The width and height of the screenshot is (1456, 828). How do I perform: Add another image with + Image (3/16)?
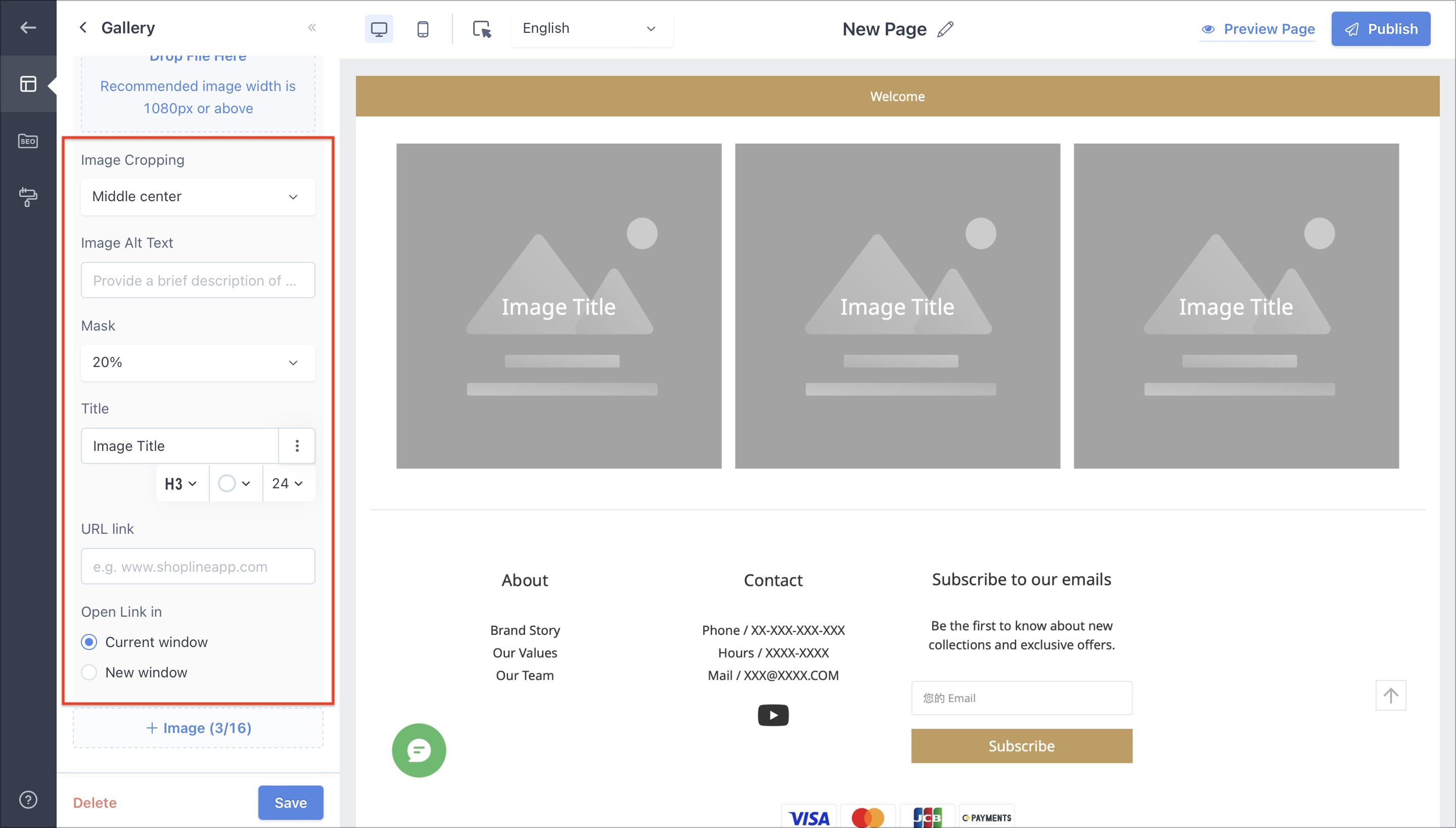tap(198, 728)
